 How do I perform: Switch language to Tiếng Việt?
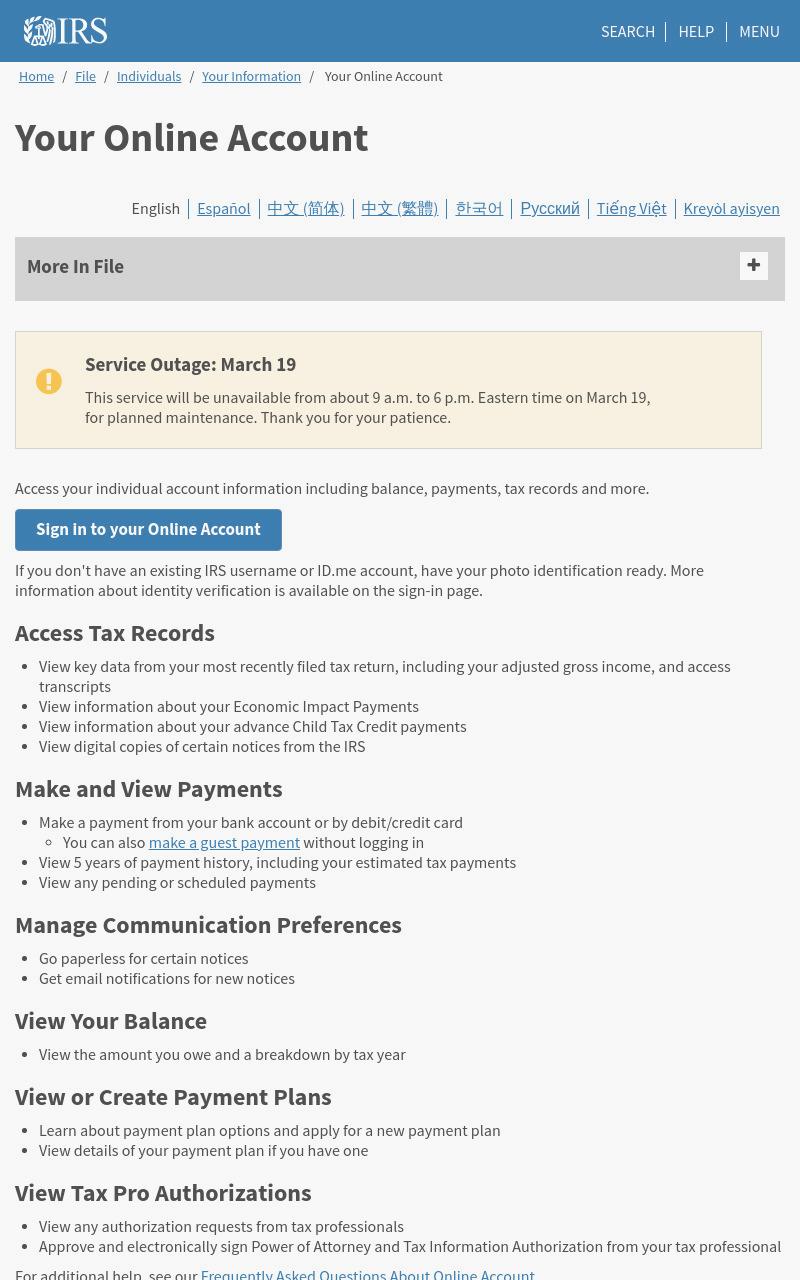(631, 208)
